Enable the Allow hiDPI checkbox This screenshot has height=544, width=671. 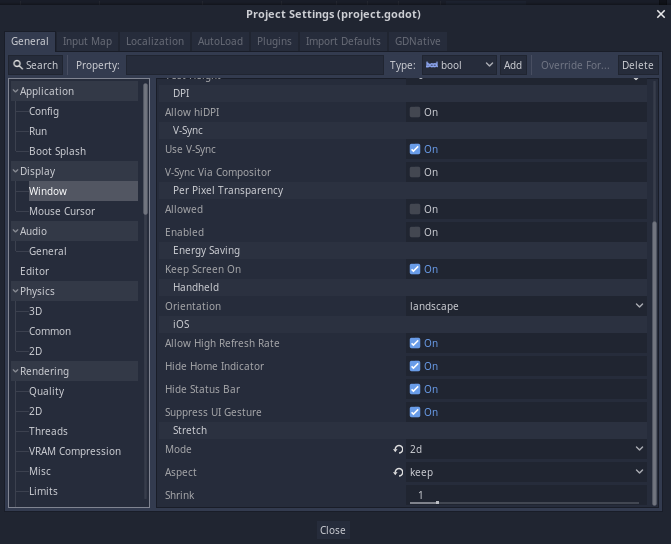[415, 112]
